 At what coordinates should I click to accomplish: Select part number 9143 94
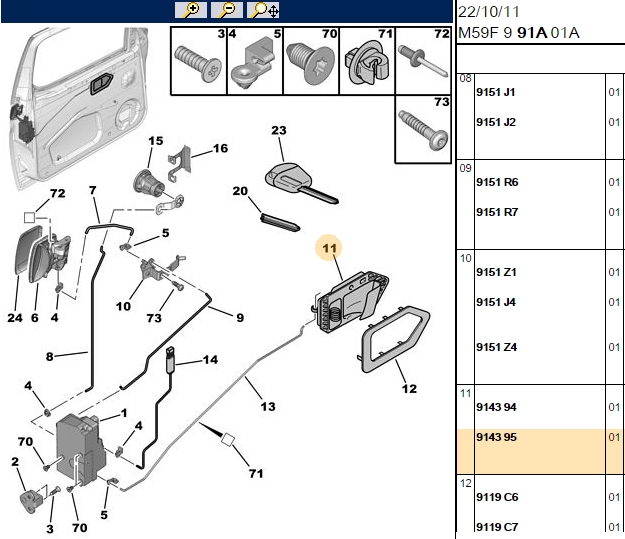point(496,407)
